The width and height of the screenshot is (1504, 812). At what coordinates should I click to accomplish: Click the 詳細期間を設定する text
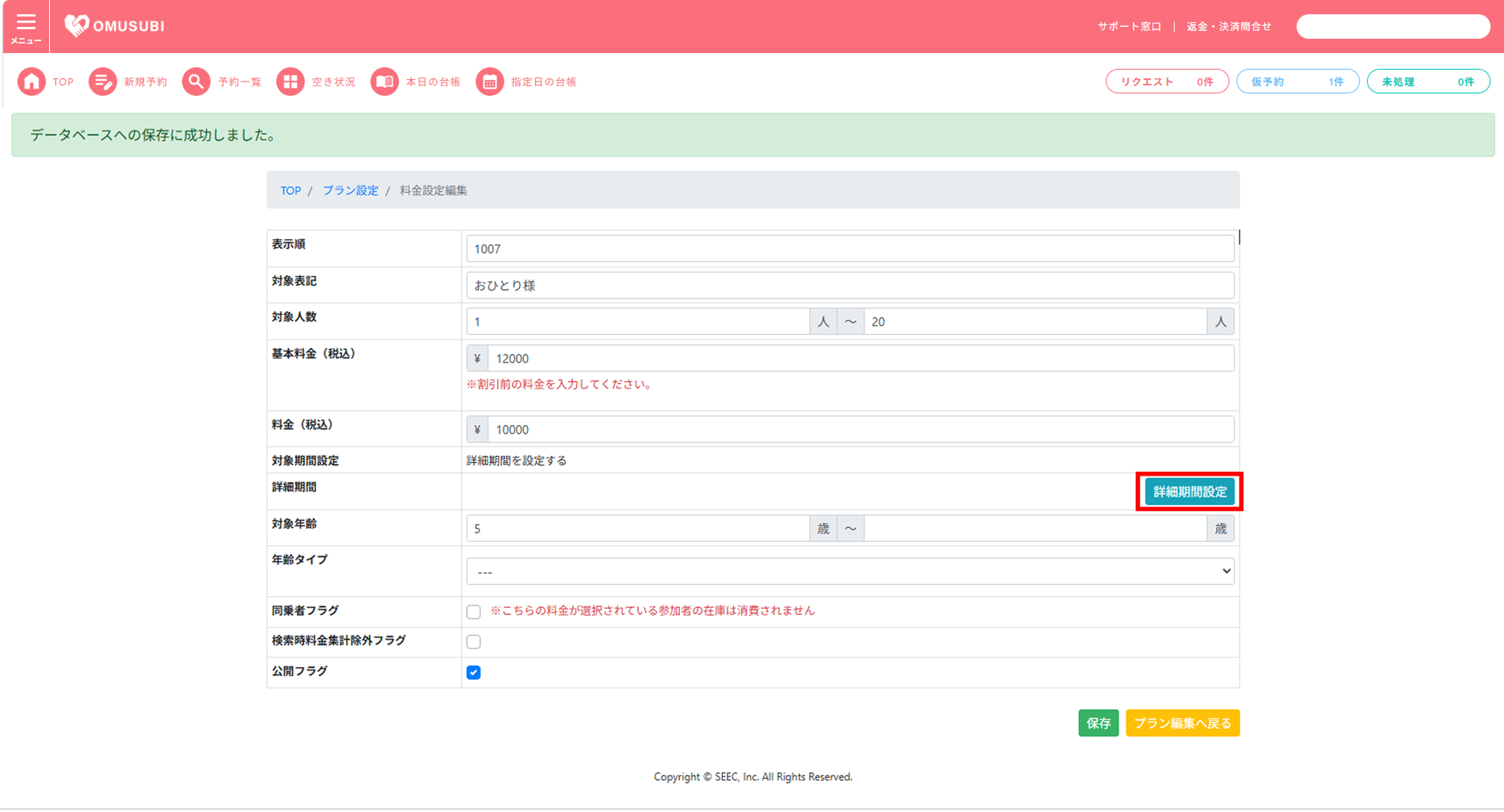[516, 461]
